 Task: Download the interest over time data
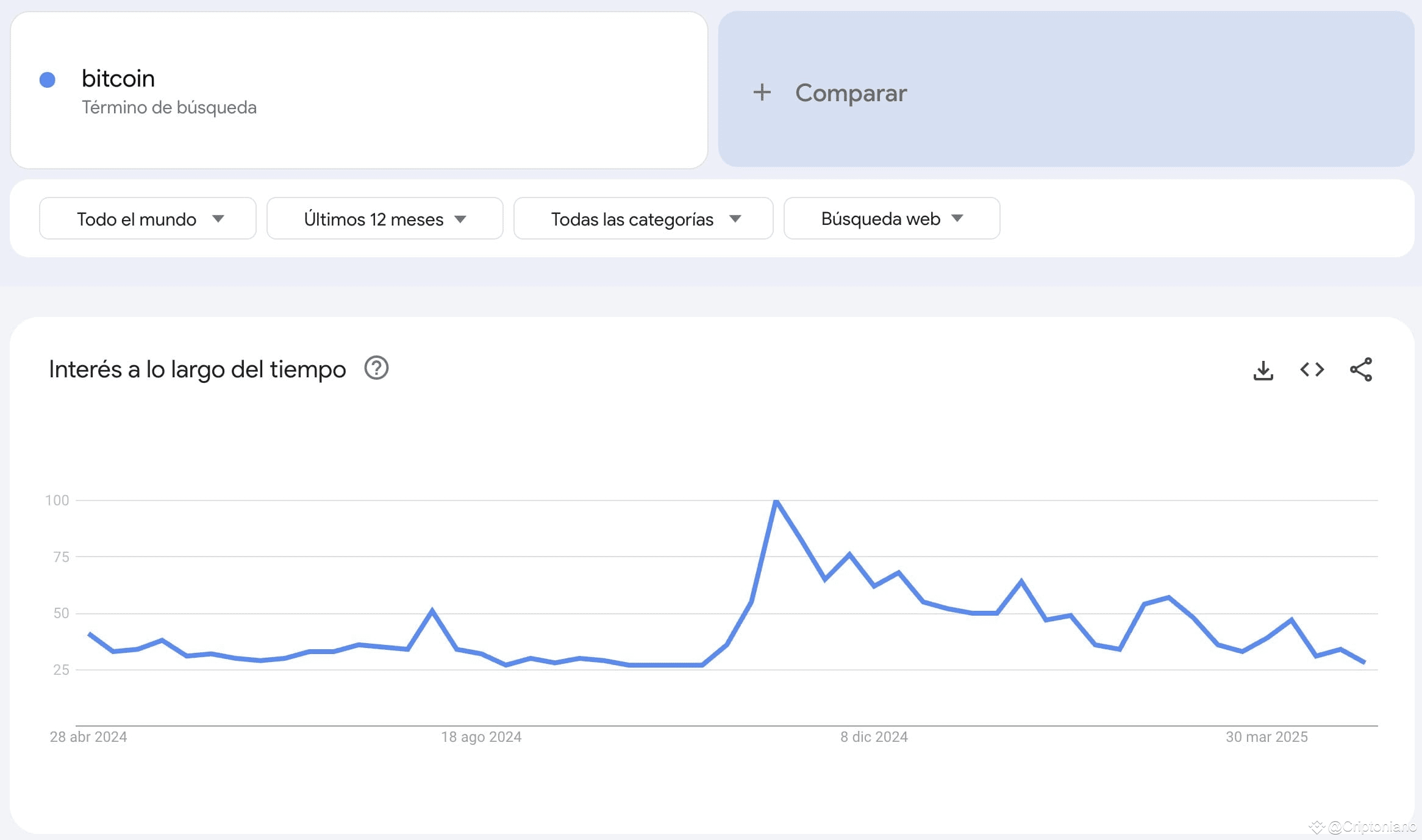1263,370
